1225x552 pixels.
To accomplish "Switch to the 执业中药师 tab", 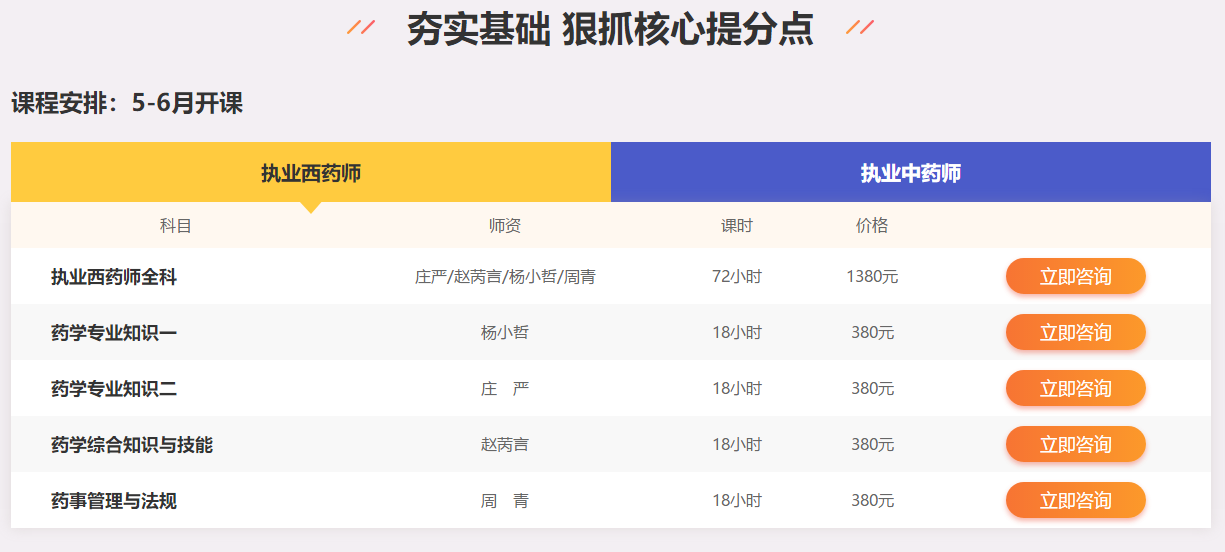I will 910,173.
